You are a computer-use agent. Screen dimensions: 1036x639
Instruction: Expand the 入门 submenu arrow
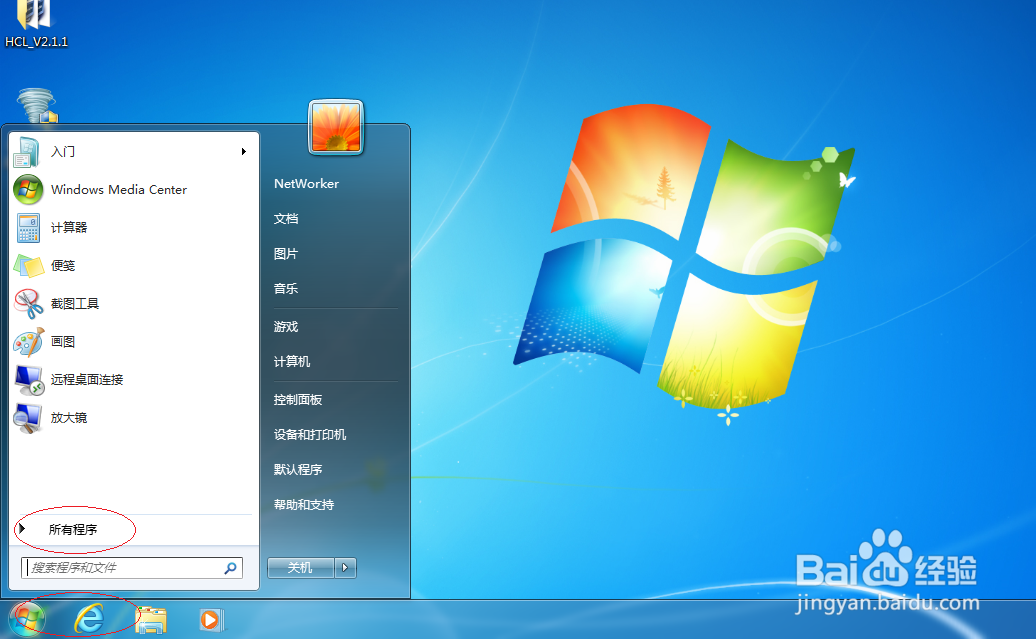point(244,151)
